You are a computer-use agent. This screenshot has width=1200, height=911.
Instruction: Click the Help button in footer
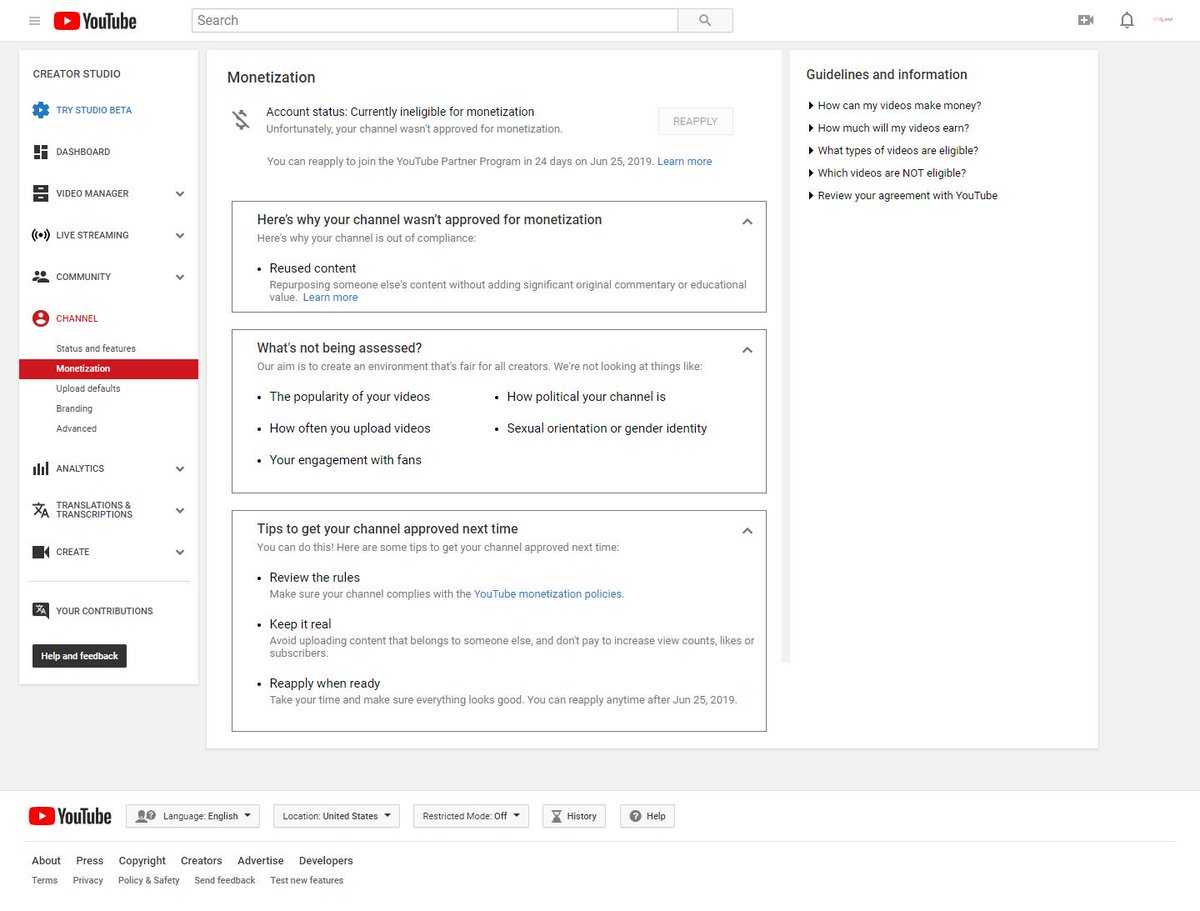click(647, 816)
